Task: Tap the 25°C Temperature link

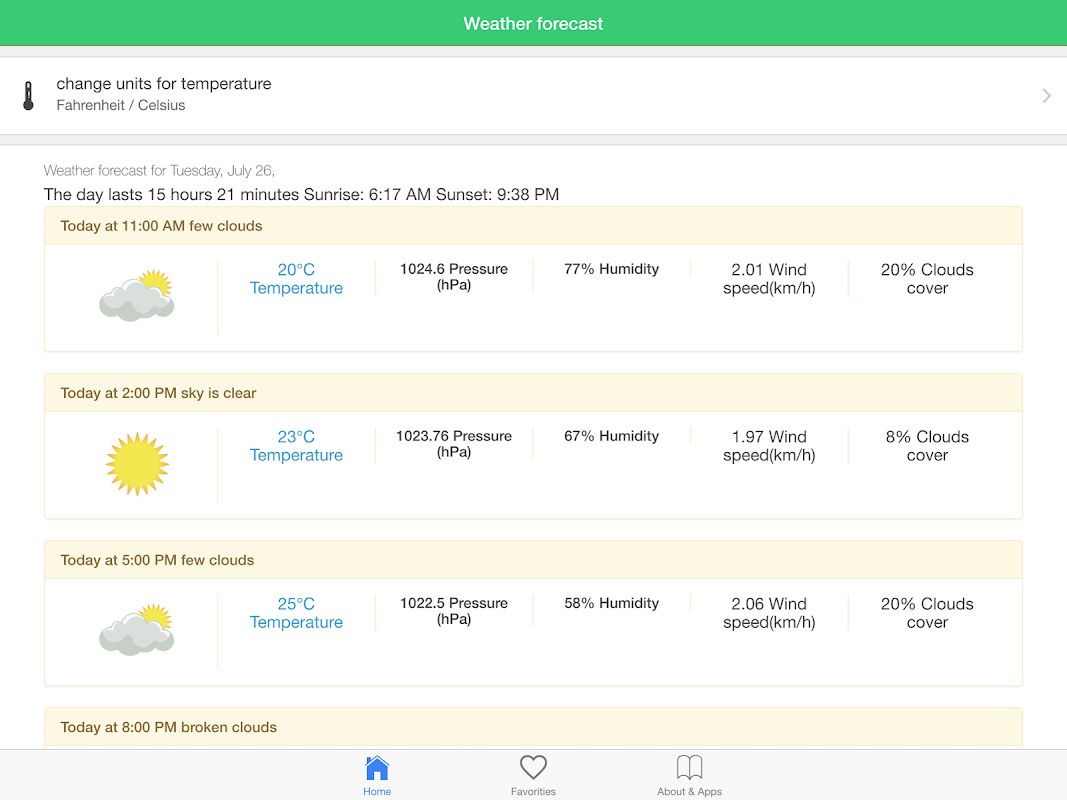Action: pyautogui.click(x=296, y=613)
